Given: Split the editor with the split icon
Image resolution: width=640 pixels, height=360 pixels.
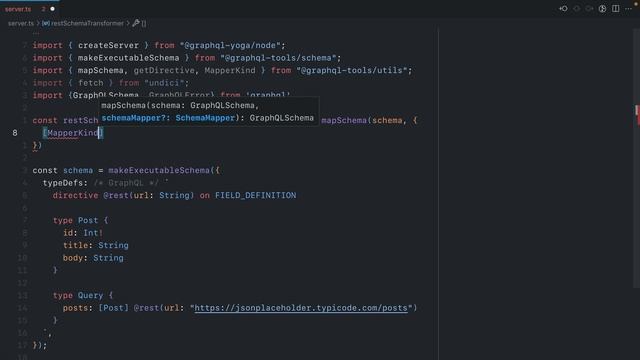Looking at the screenshot, I should [x=616, y=9].
